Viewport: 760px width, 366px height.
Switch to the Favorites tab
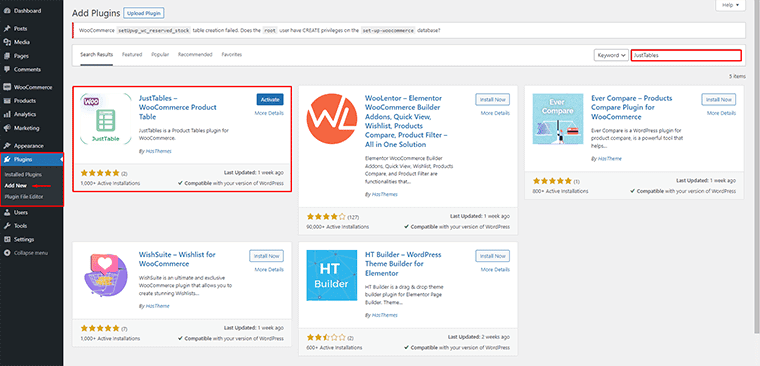(232, 55)
